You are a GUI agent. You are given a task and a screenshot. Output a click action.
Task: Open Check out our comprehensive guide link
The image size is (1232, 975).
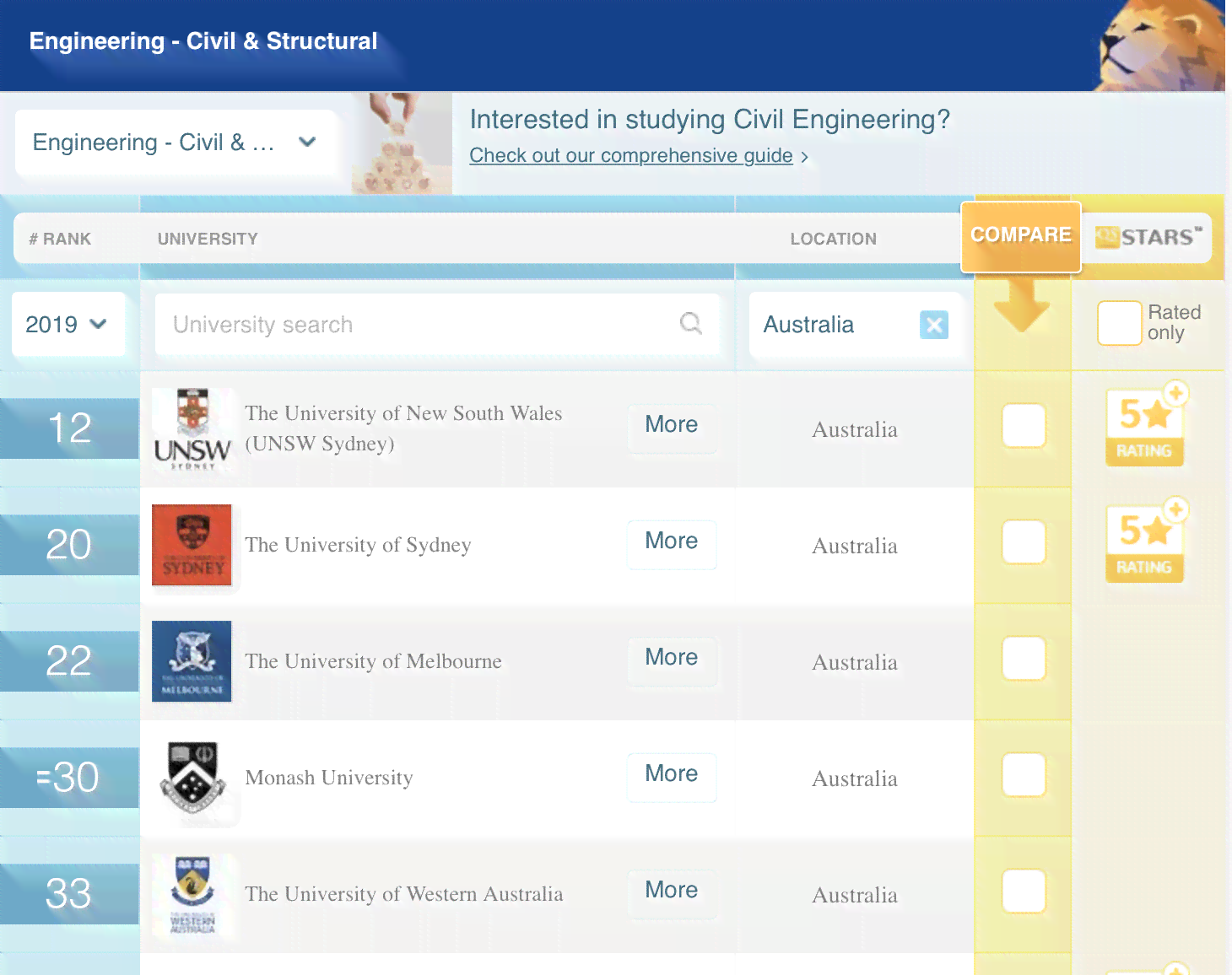tap(631, 156)
